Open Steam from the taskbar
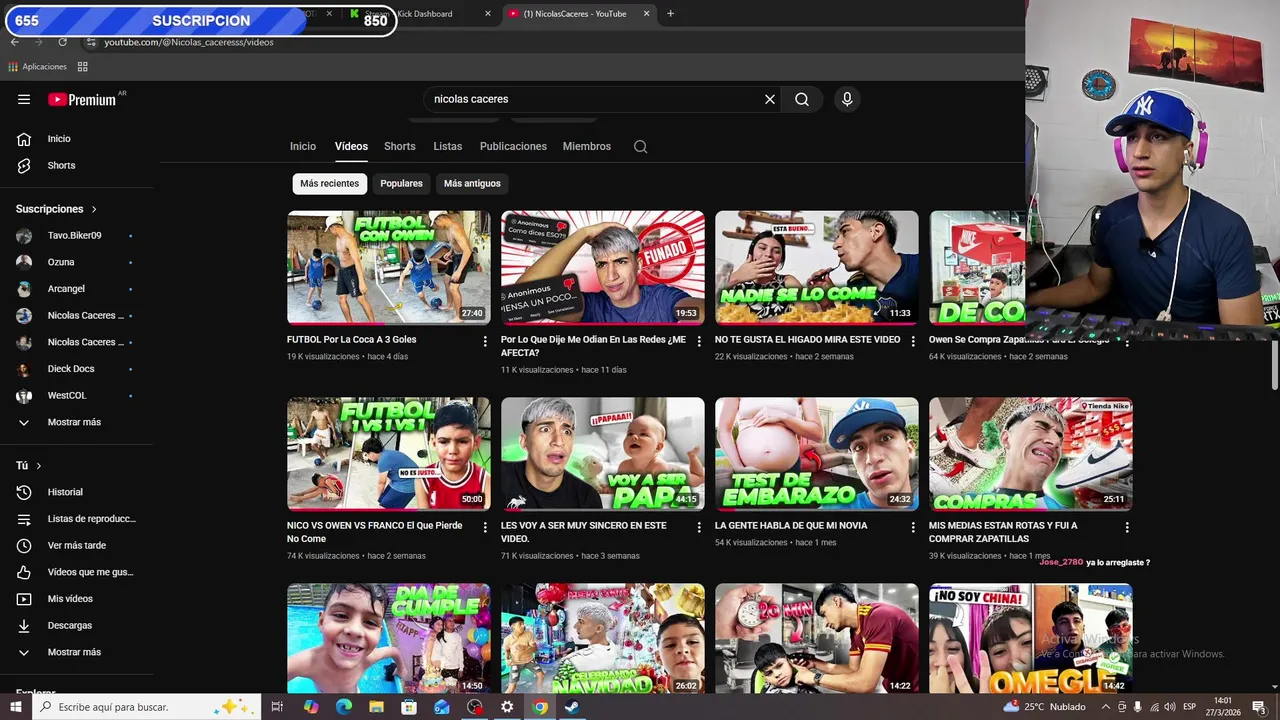This screenshot has width=1280, height=720. point(572,707)
